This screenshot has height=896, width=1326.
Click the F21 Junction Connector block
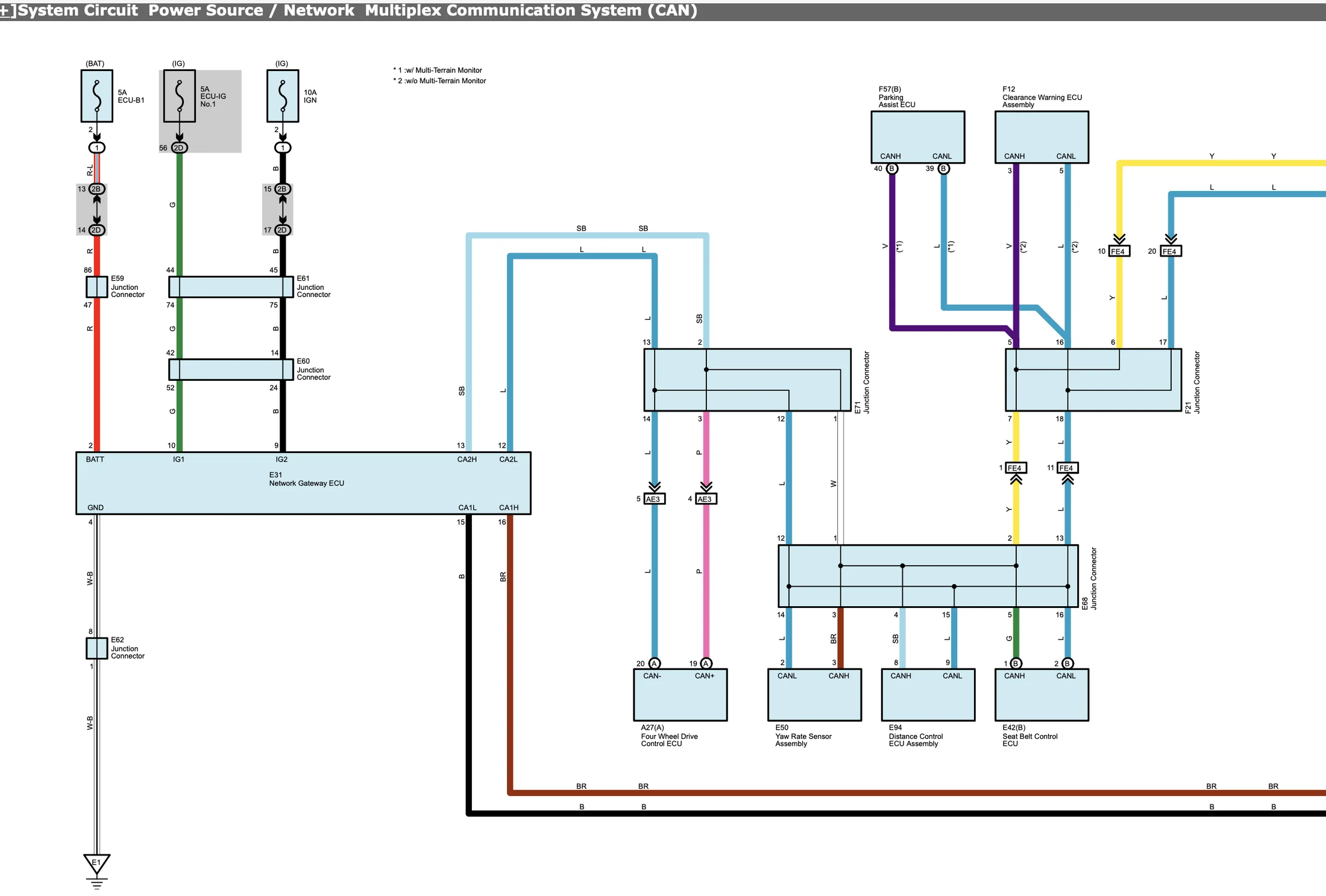[x=1093, y=380]
